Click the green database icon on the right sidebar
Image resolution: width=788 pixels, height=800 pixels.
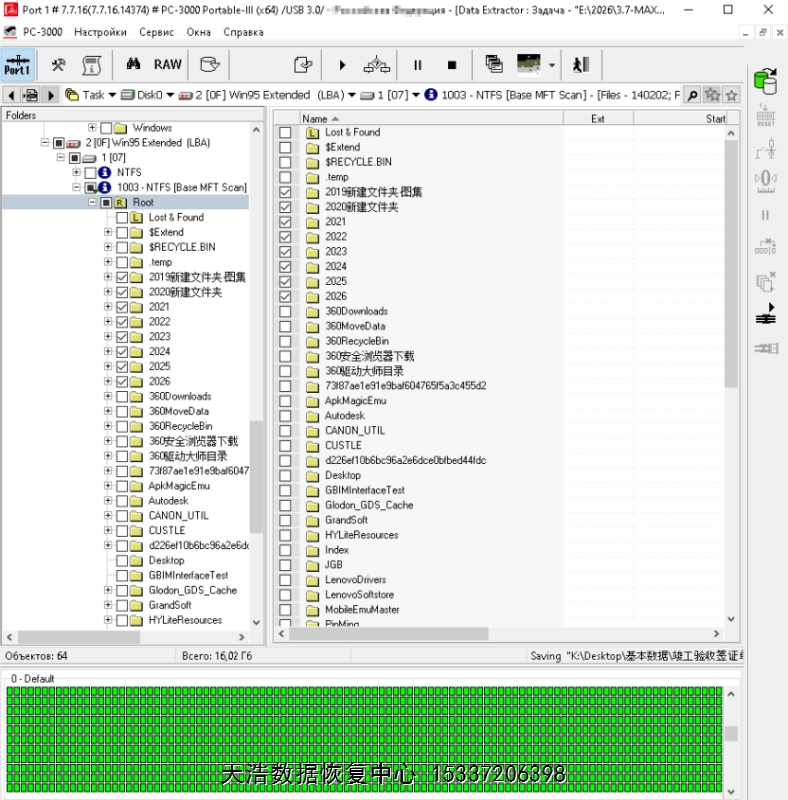[765, 80]
